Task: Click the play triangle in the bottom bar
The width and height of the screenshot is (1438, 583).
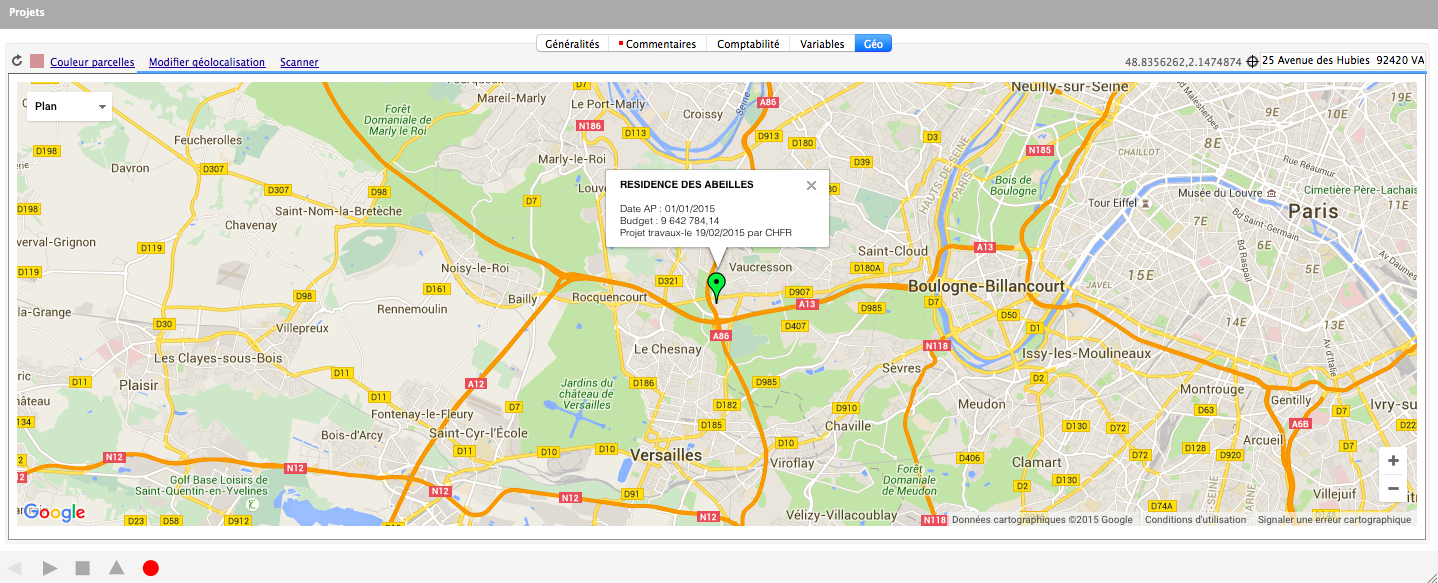Action: (x=50, y=568)
